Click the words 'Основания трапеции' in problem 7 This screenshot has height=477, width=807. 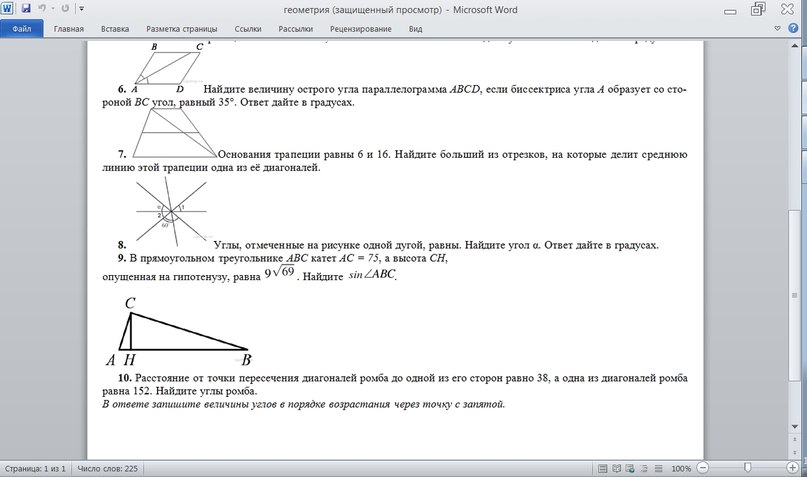tap(269, 154)
